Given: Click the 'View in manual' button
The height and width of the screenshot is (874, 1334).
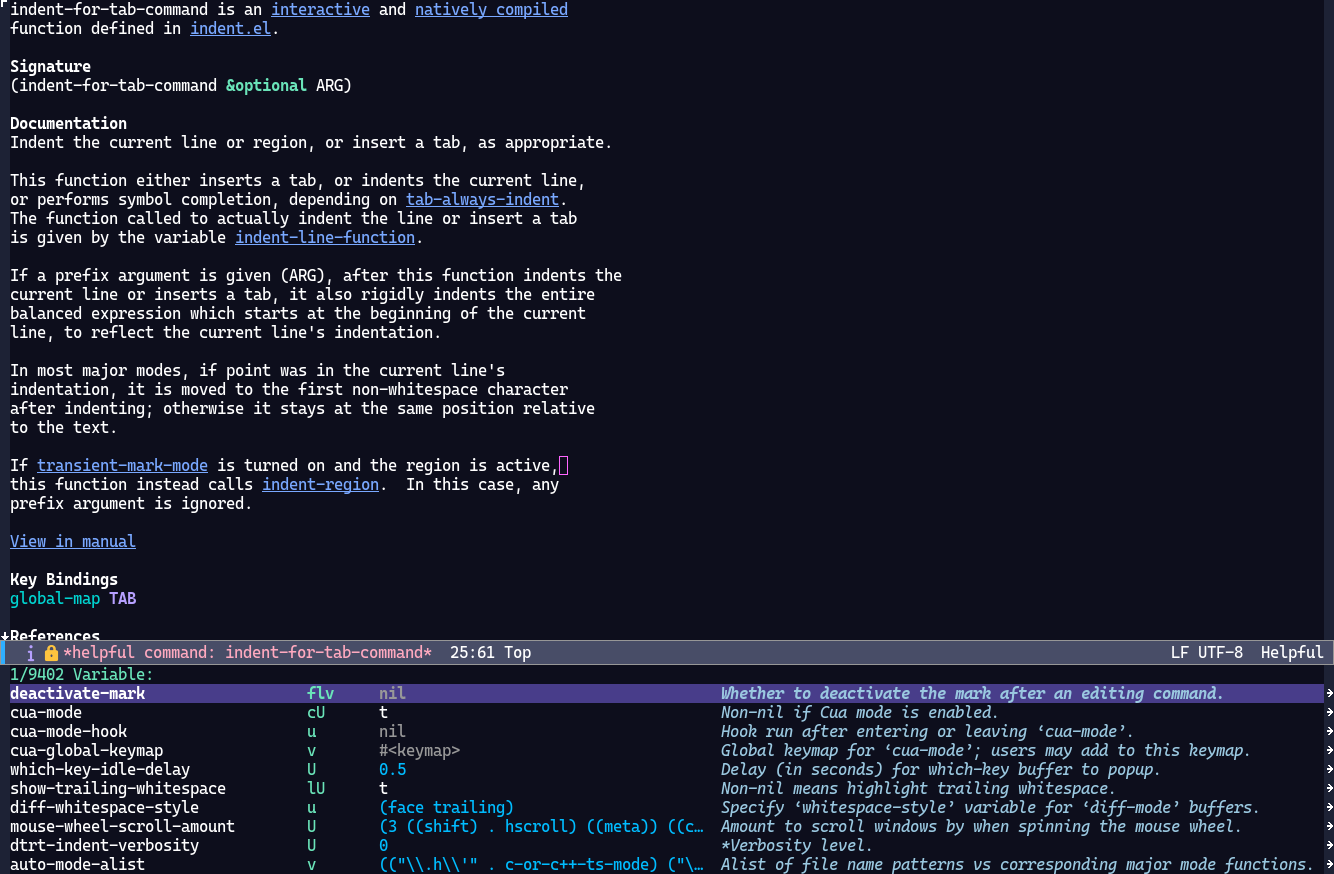Looking at the screenshot, I should 73,542.
